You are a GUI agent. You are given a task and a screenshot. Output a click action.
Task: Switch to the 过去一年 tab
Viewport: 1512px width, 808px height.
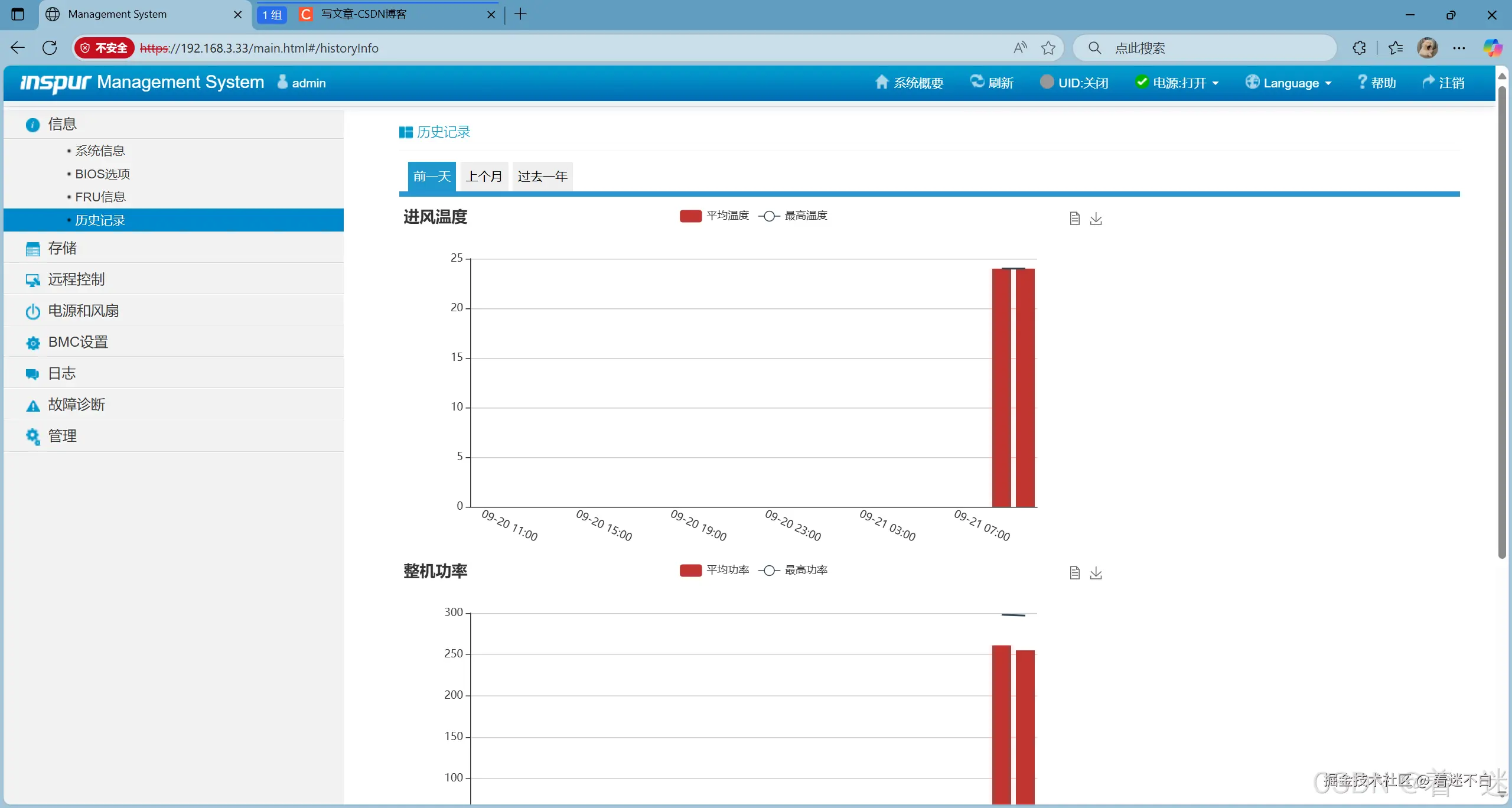(542, 176)
